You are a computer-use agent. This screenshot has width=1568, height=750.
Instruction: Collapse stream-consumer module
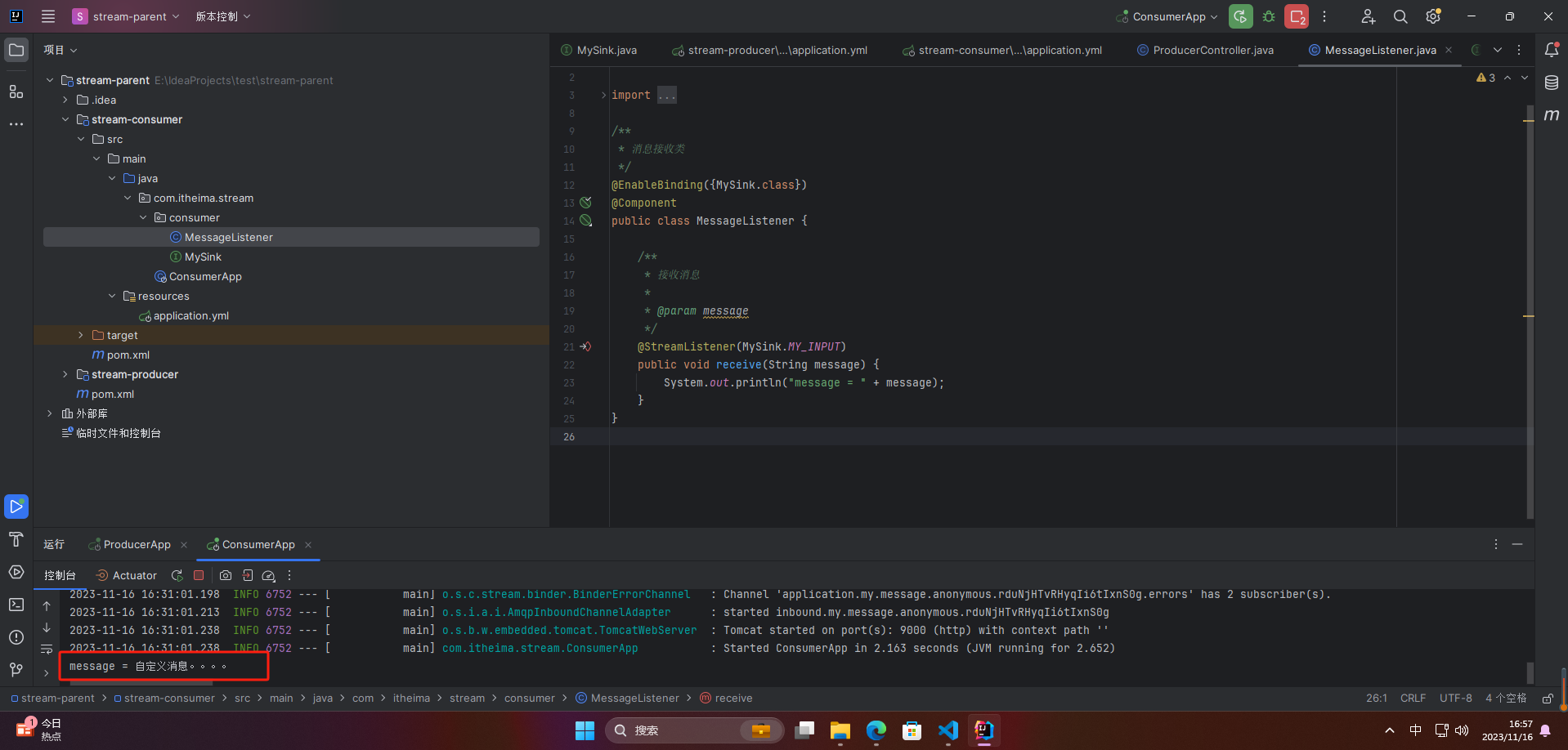65,119
